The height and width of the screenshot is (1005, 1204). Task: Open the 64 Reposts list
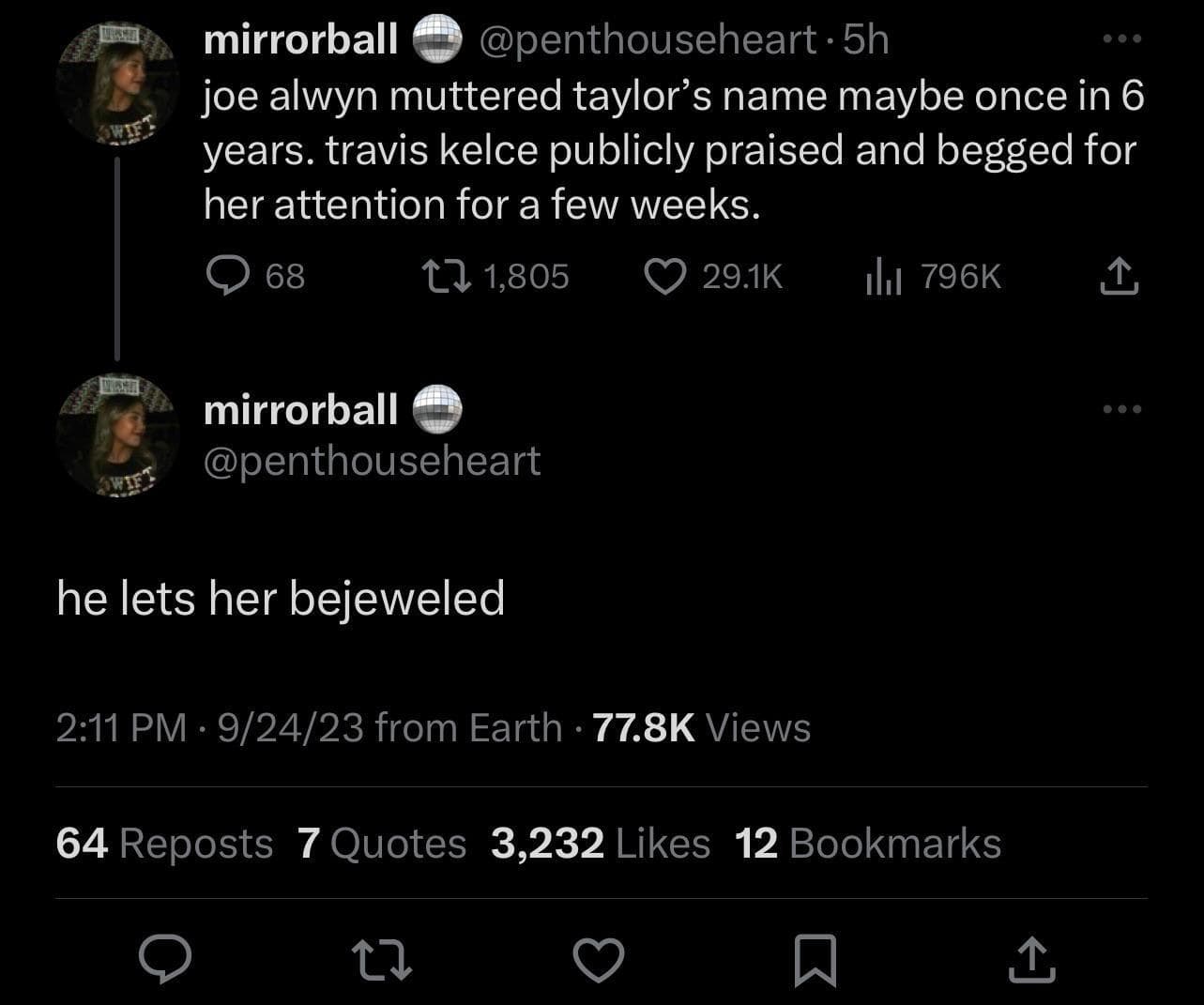tap(163, 843)
